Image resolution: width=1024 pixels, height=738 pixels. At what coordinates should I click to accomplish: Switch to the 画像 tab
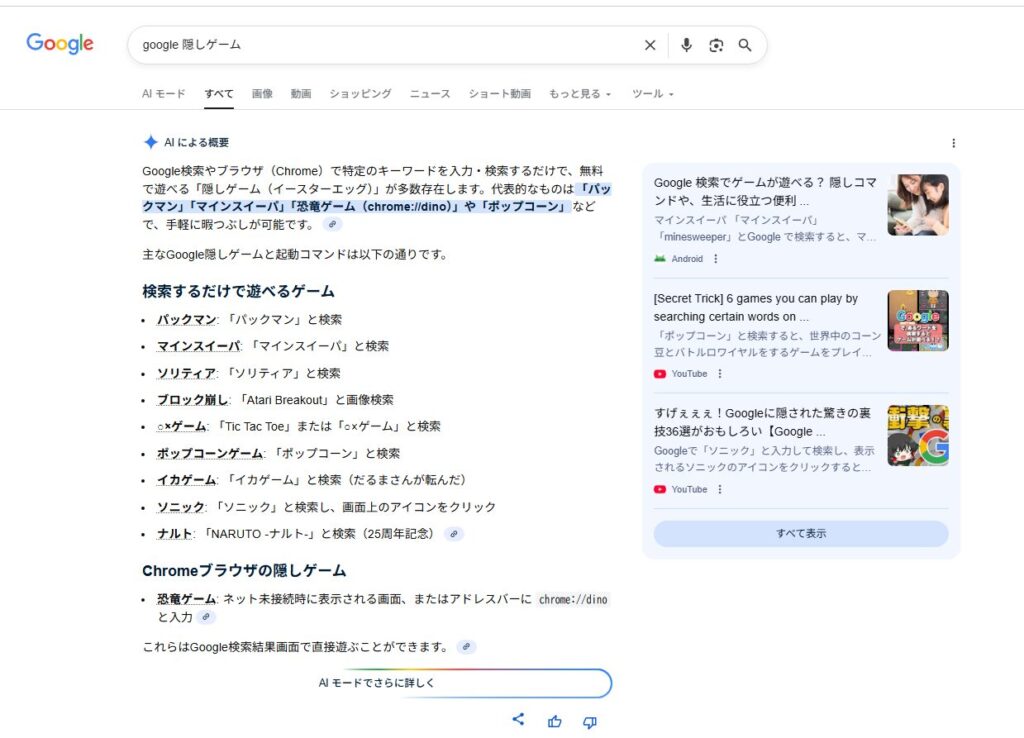point(262,94)
